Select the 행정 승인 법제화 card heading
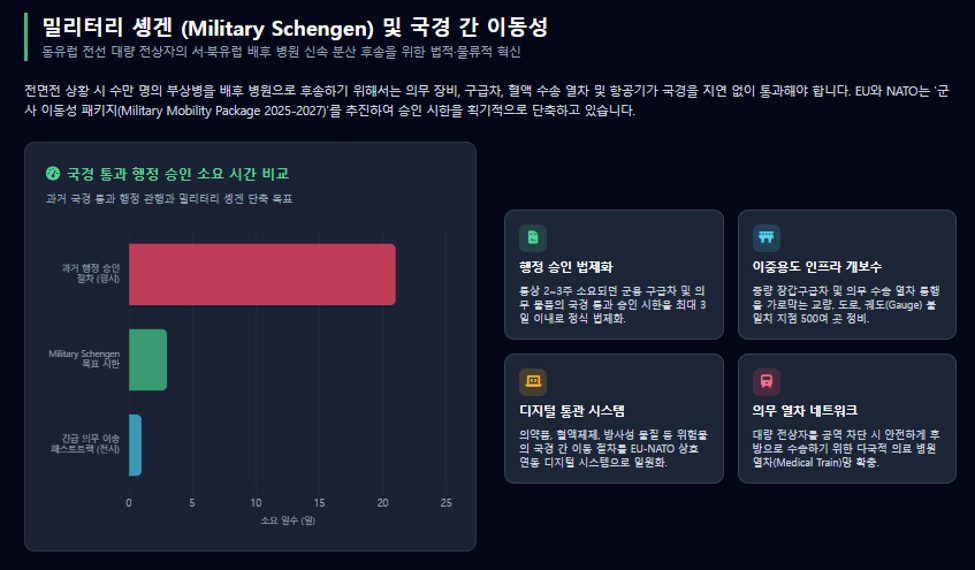 point(566,267)
